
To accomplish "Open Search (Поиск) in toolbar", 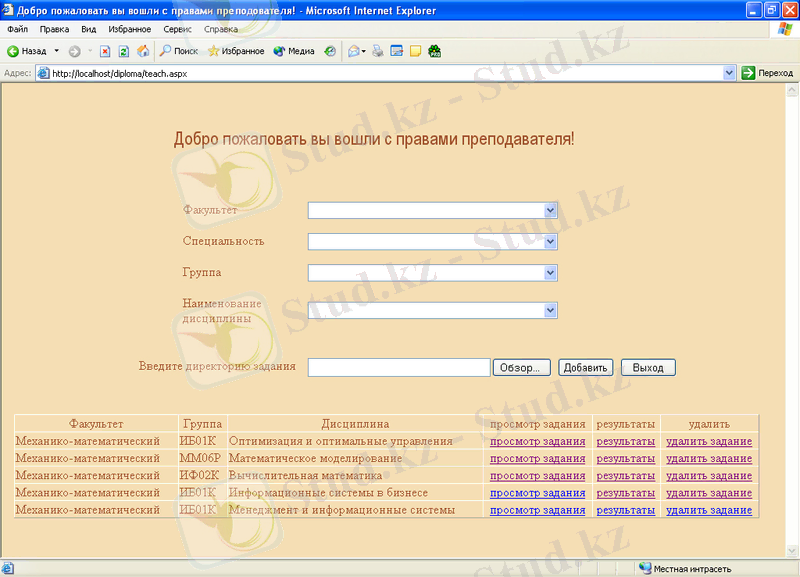I will pyautogui.click(x=179, y=51).
